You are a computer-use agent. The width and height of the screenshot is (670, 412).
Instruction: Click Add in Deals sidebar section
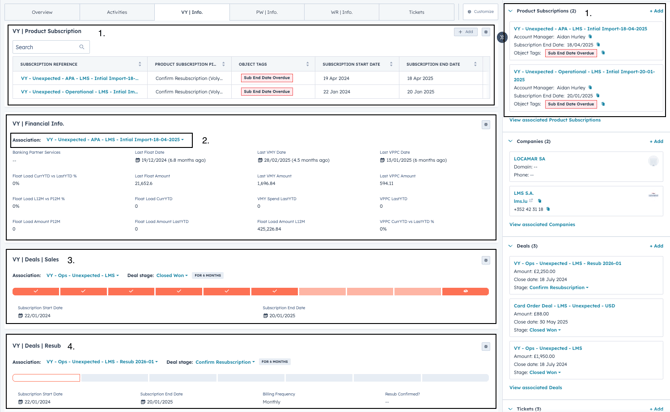pos(657,246)
